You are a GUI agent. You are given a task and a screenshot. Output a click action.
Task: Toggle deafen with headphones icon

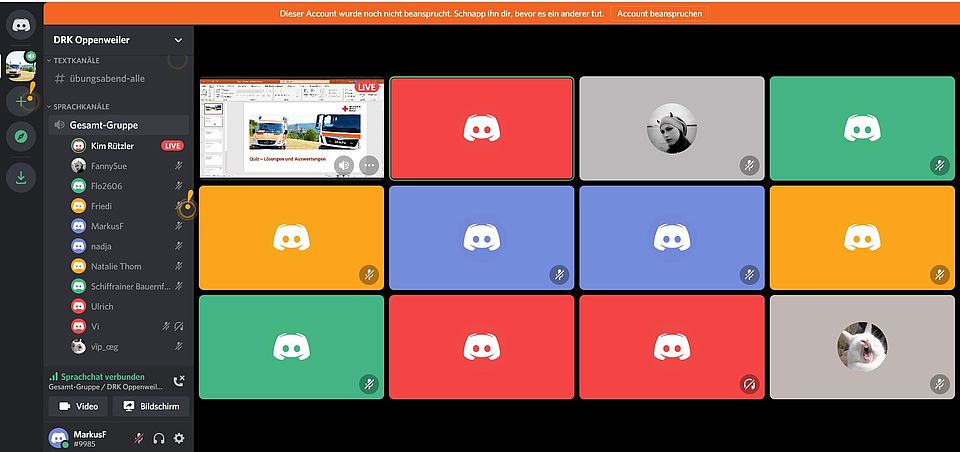159,438
